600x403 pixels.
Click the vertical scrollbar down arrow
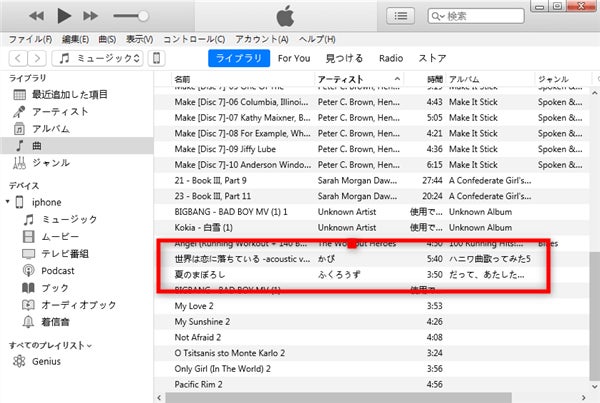pos(594,387)
